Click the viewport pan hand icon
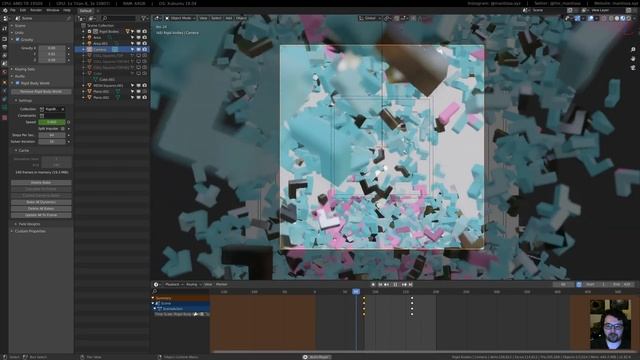 pyautogui.click(x=633, y=59)
